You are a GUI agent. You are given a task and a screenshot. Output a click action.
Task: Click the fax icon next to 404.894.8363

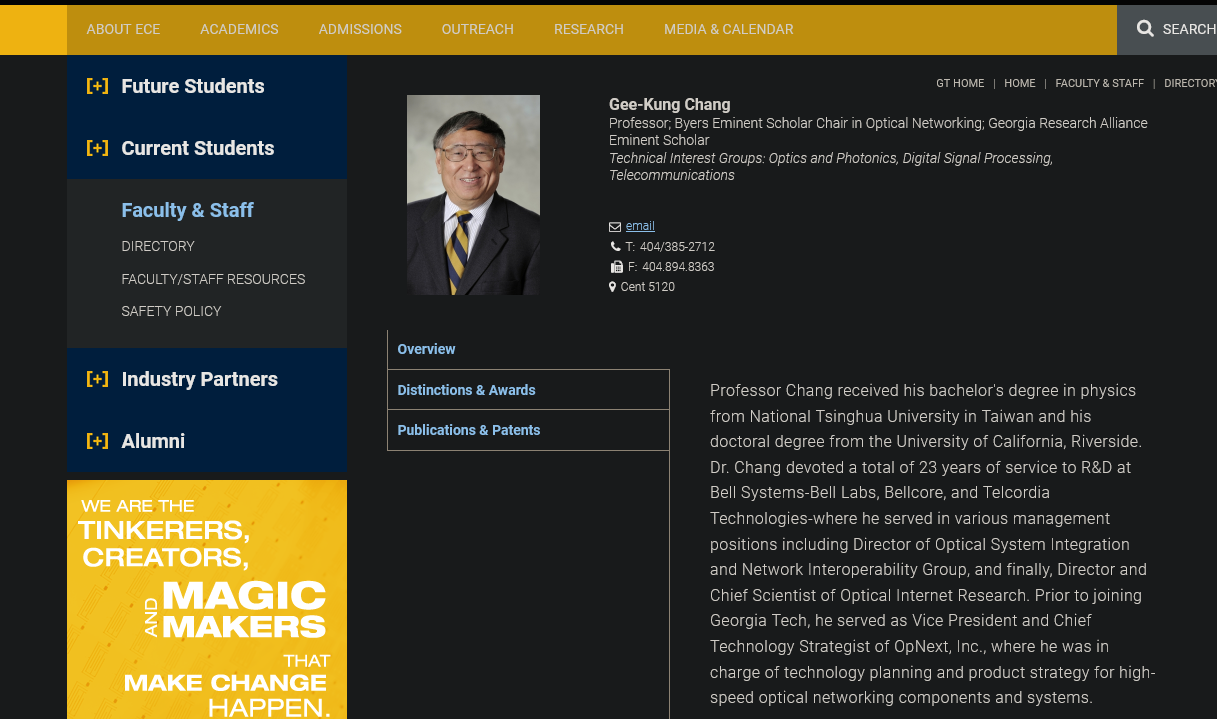coord(616,267)
